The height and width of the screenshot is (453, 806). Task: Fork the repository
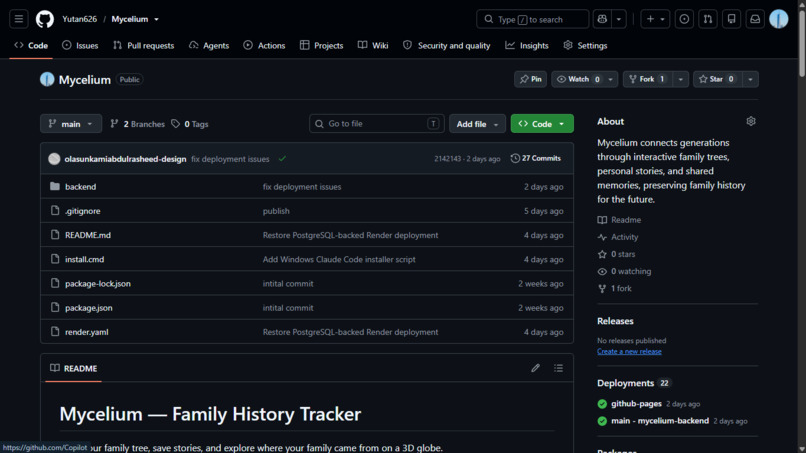(x=648, y=79)
